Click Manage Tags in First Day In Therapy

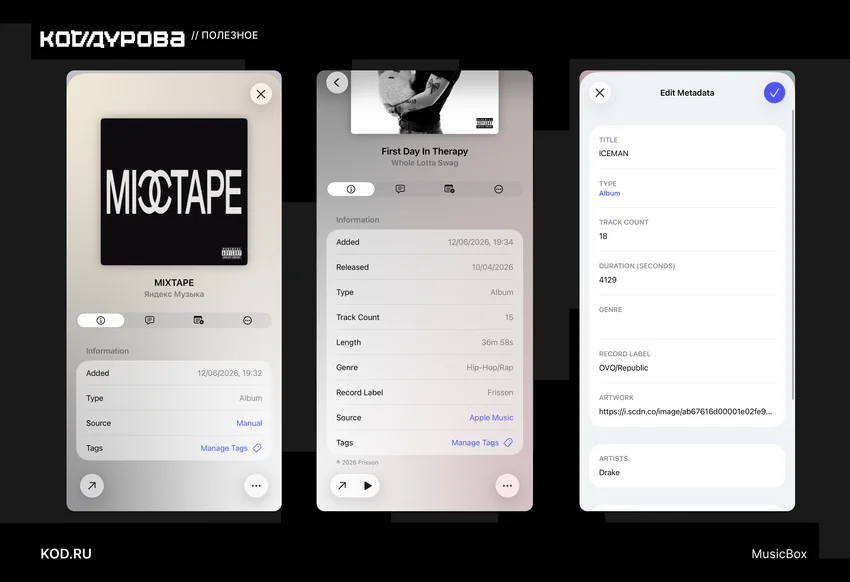click(x=475, y=443)
